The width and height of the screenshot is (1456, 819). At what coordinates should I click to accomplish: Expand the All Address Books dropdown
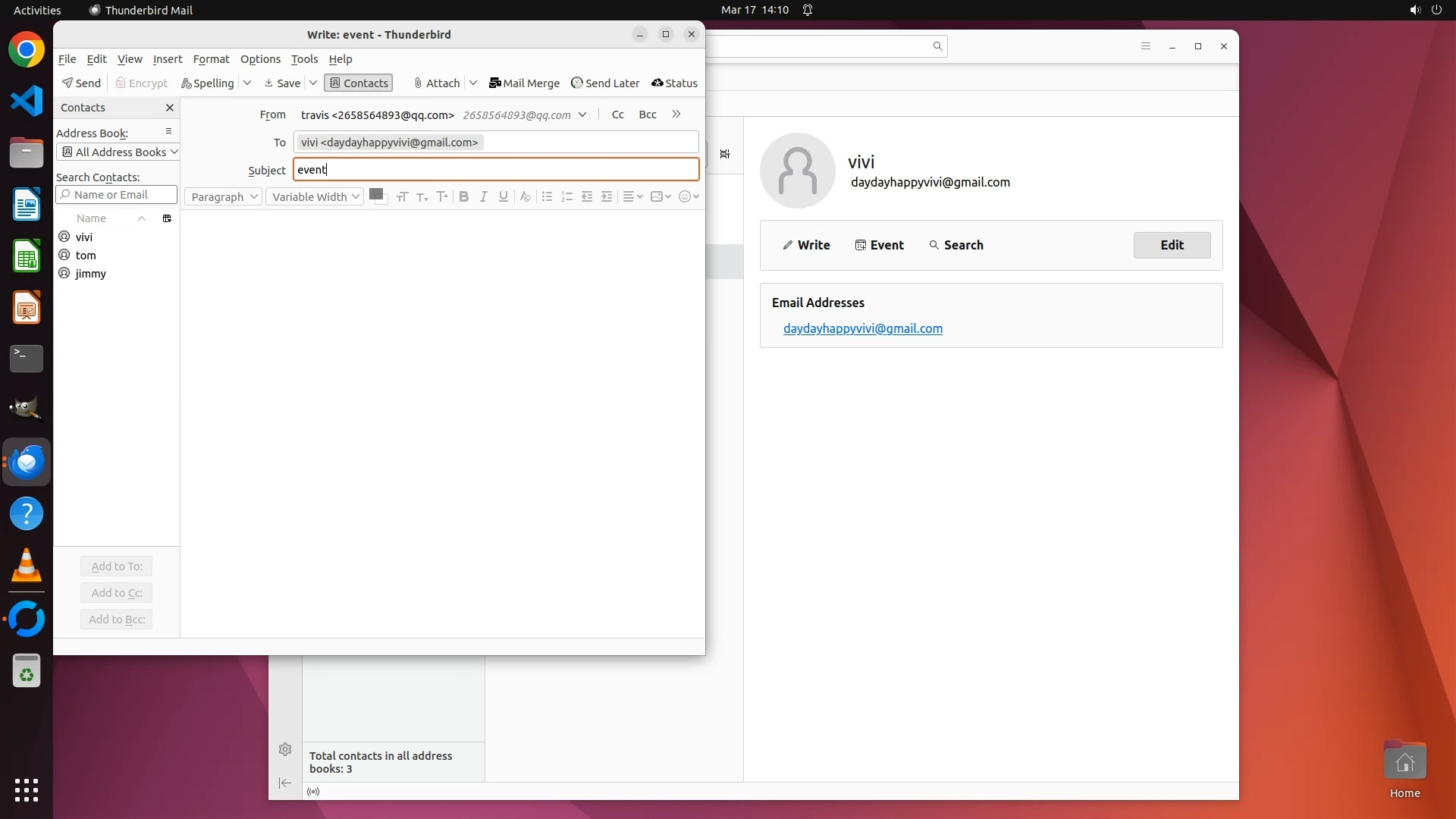118,152
